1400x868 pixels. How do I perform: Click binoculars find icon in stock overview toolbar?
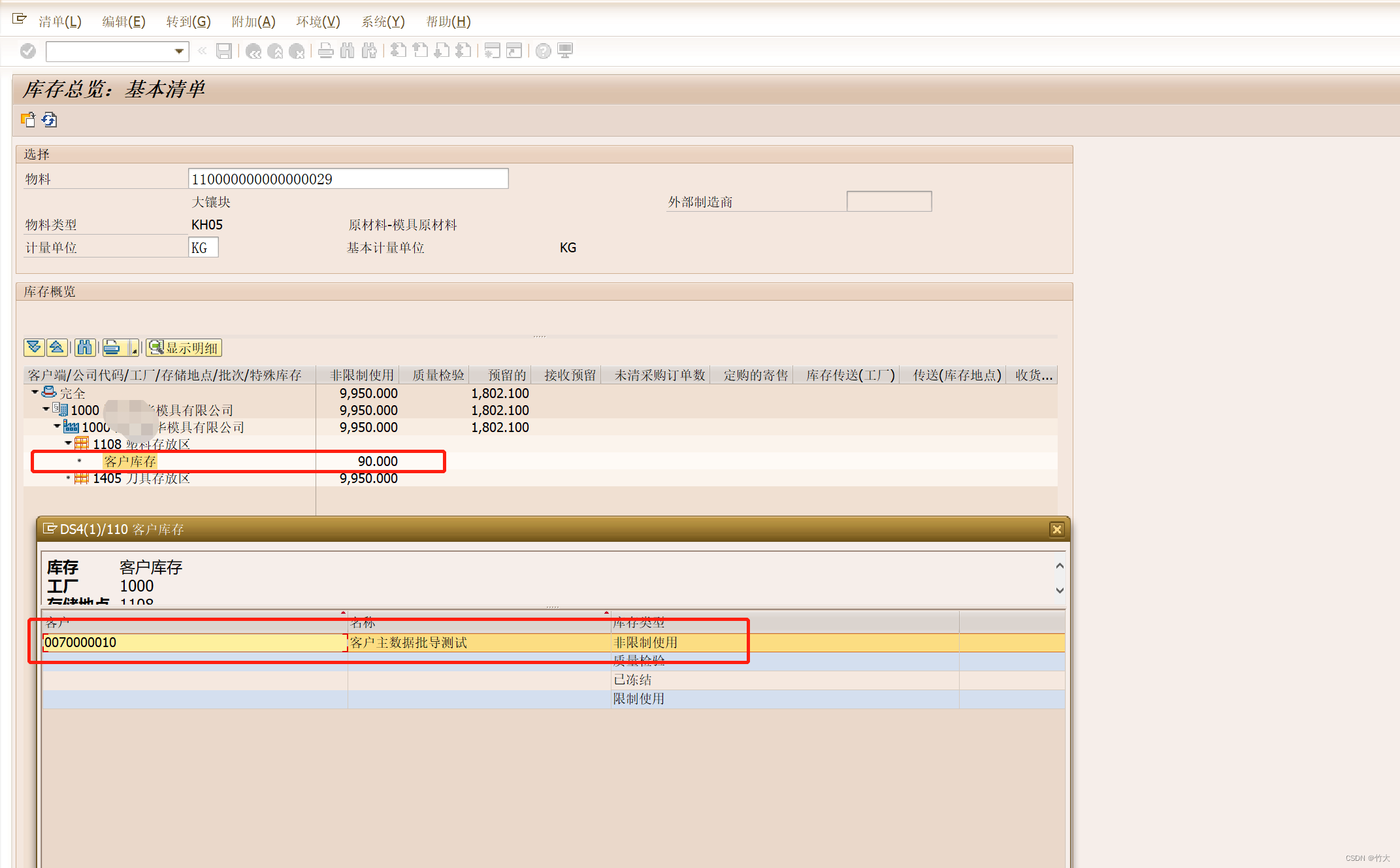[x=84, y=347]
